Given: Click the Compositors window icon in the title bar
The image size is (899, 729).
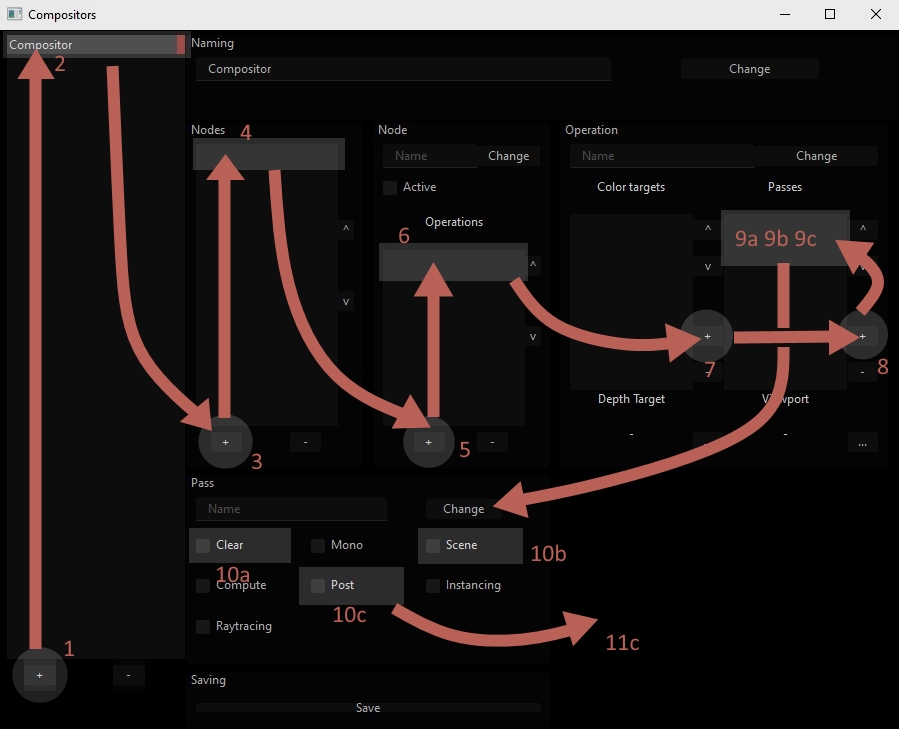Looking at the screenshot, I should click(14, 14).
